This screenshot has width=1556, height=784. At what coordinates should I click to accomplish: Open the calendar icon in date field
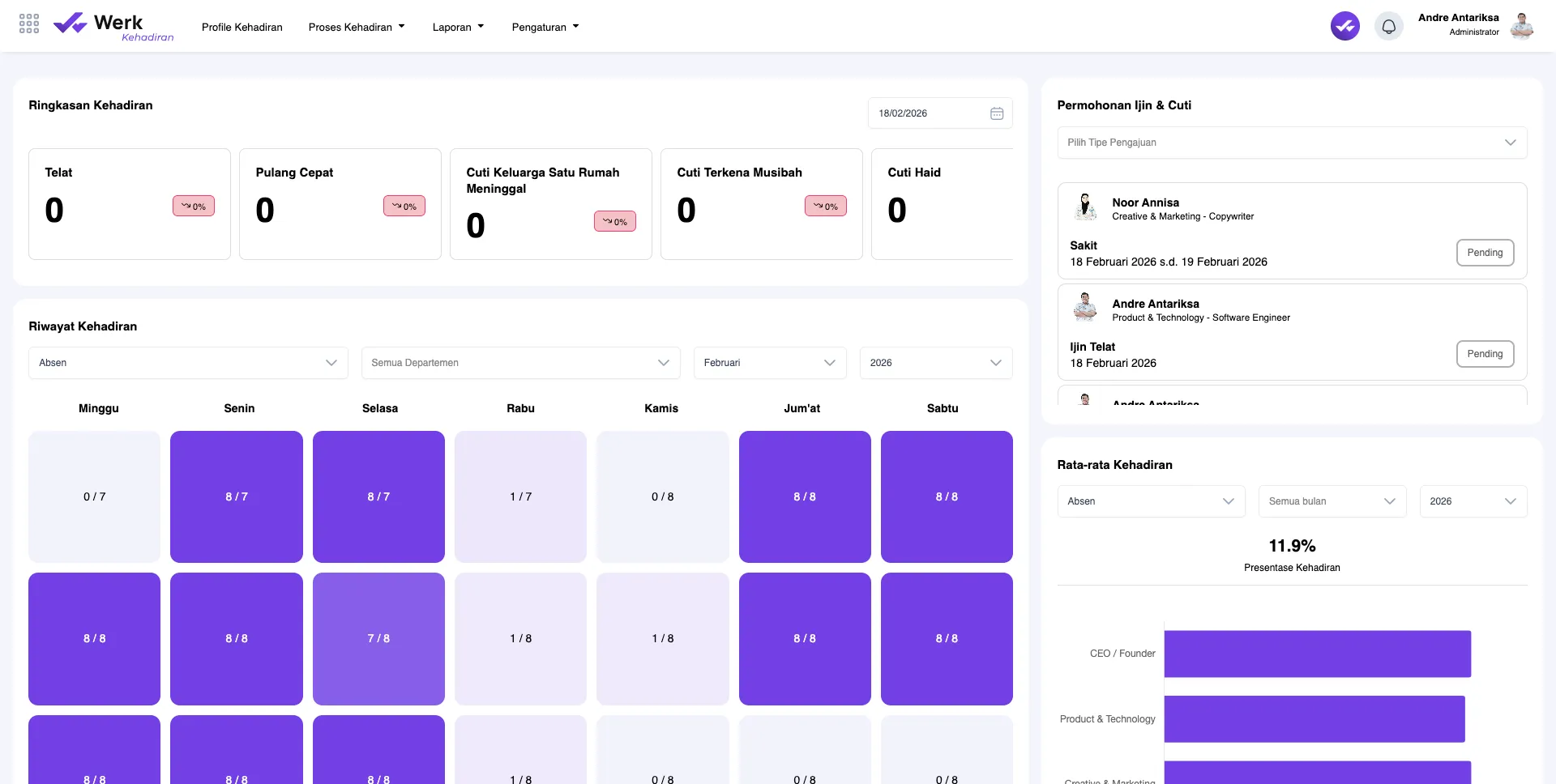click(996, 113)
